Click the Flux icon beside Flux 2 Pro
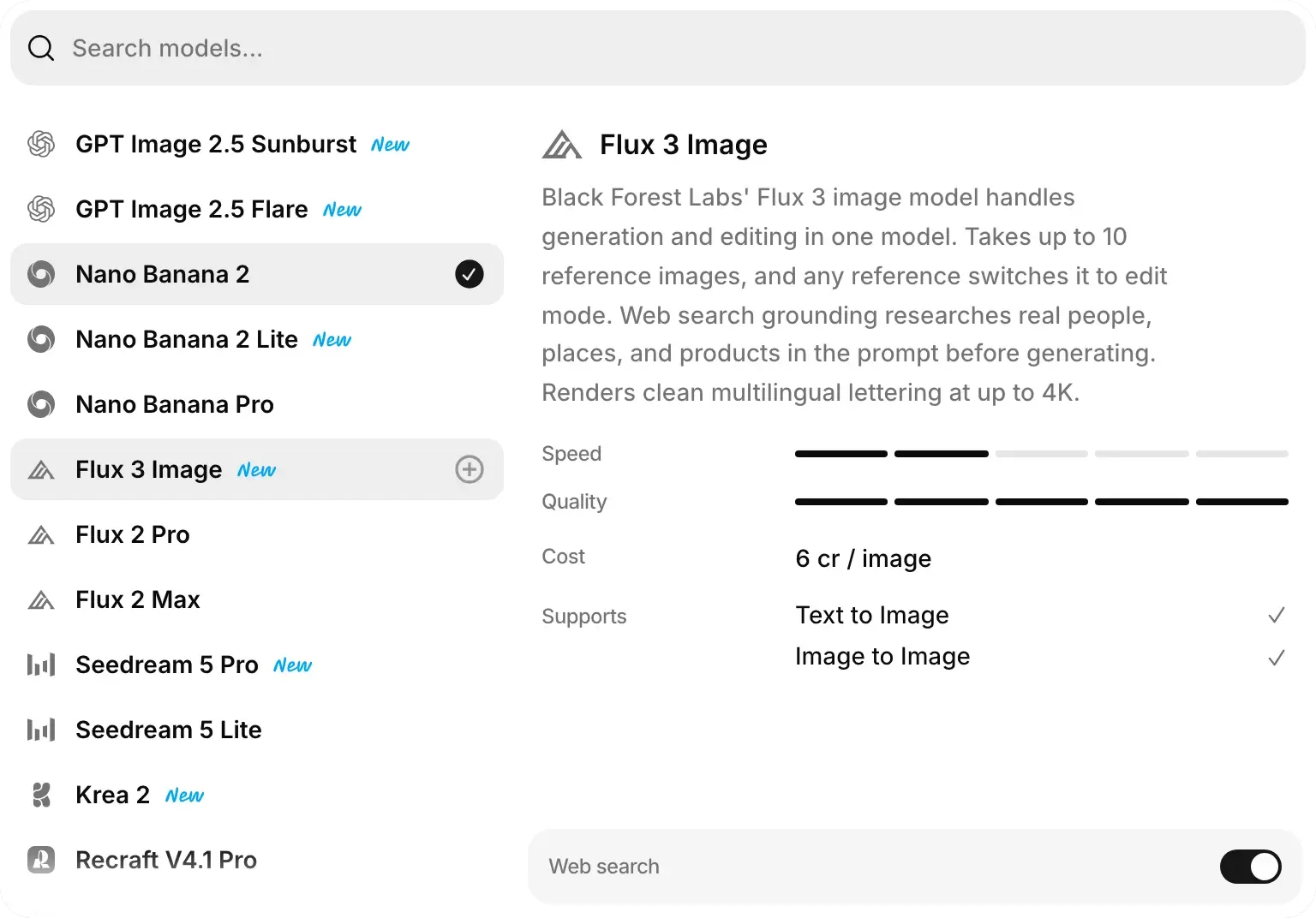 [x=41, y=534]
